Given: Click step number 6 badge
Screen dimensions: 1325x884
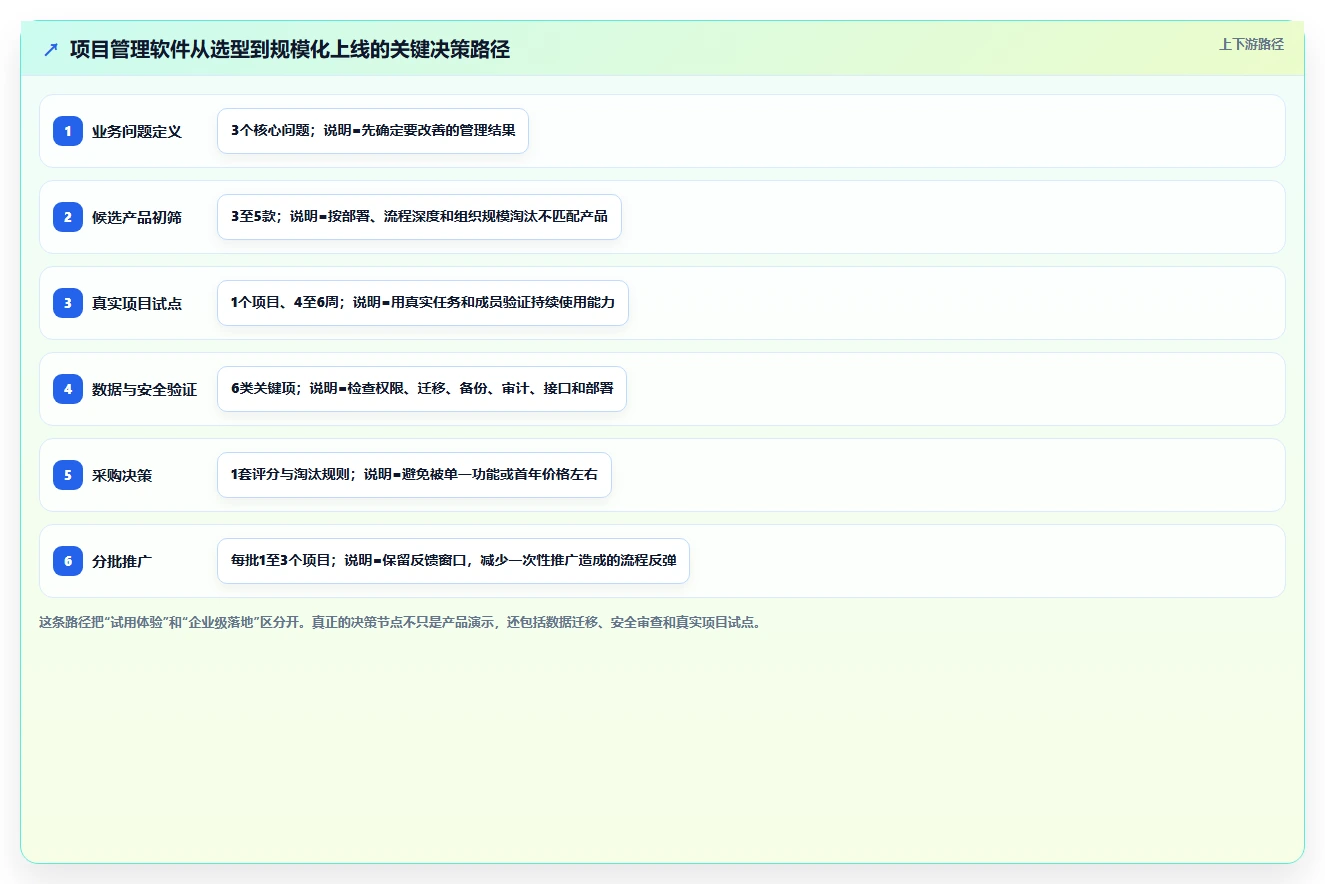Looking at the screenshot, I should point(68,561).
